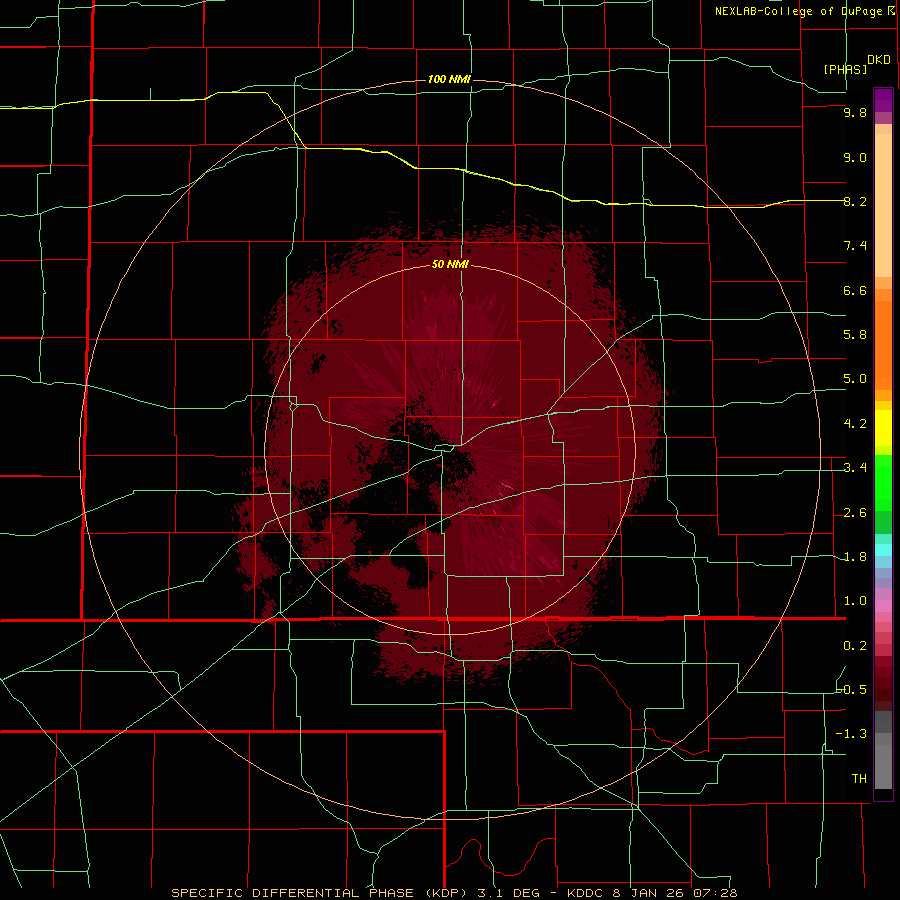This screenshot has height=900, width=900.
Task: Click the 5.0 scale value
Action: (x=855, y=379)
